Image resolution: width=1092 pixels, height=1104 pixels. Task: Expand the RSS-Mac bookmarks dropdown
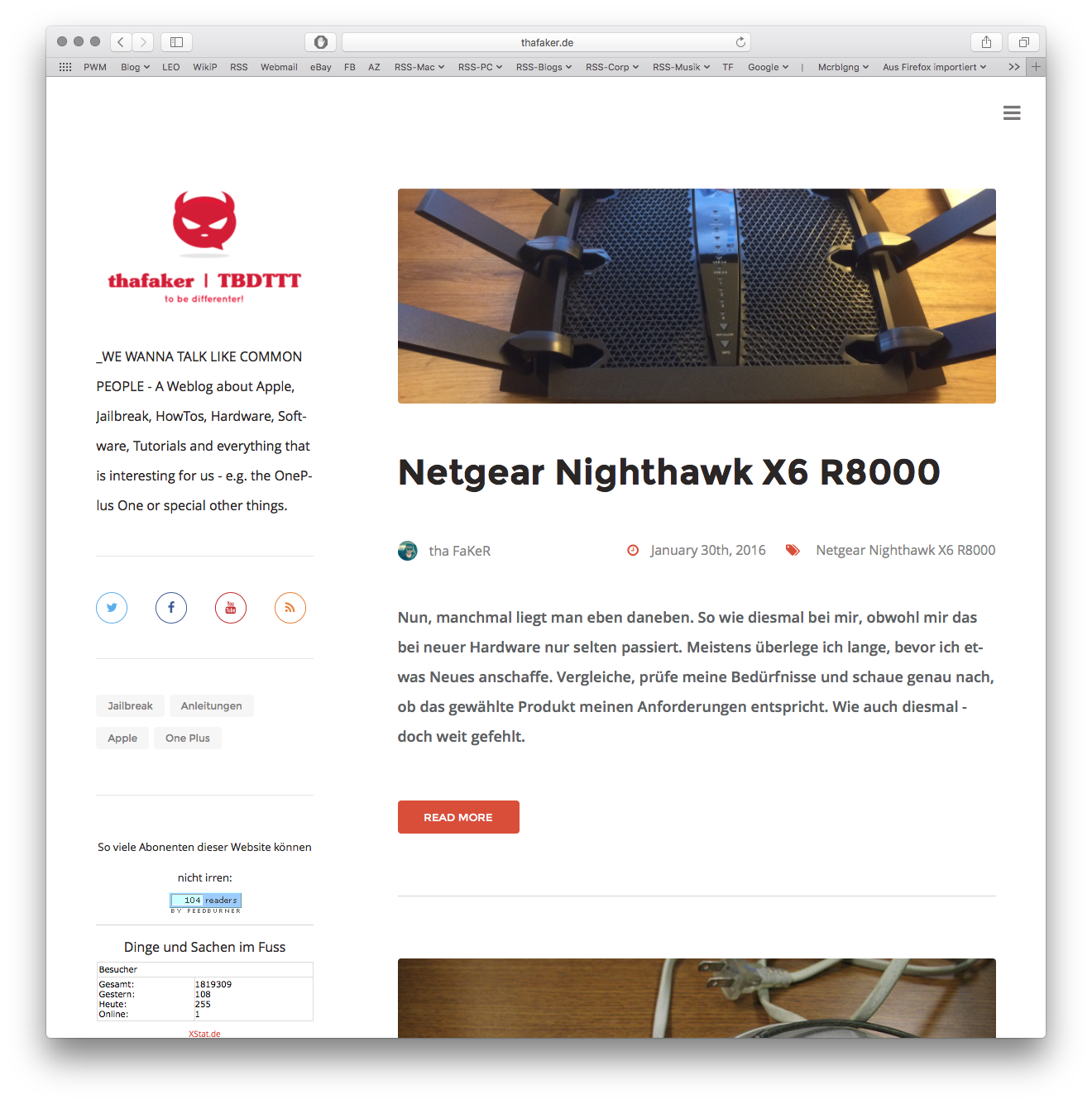419,67
